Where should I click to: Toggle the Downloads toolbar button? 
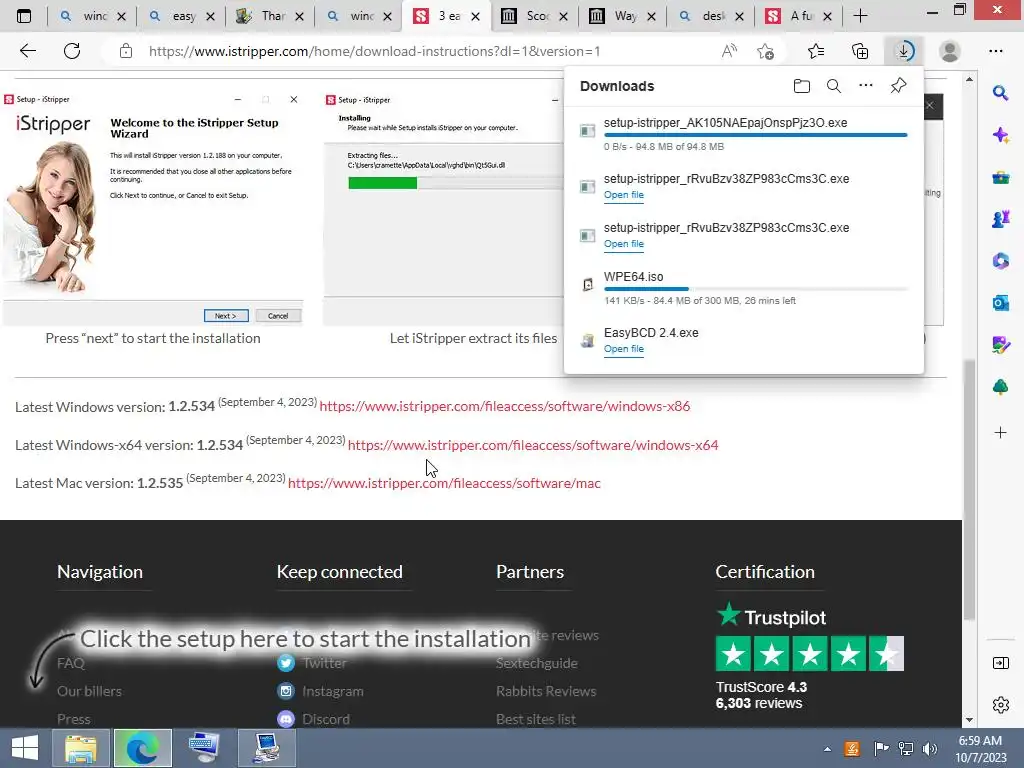click(904, 51)
